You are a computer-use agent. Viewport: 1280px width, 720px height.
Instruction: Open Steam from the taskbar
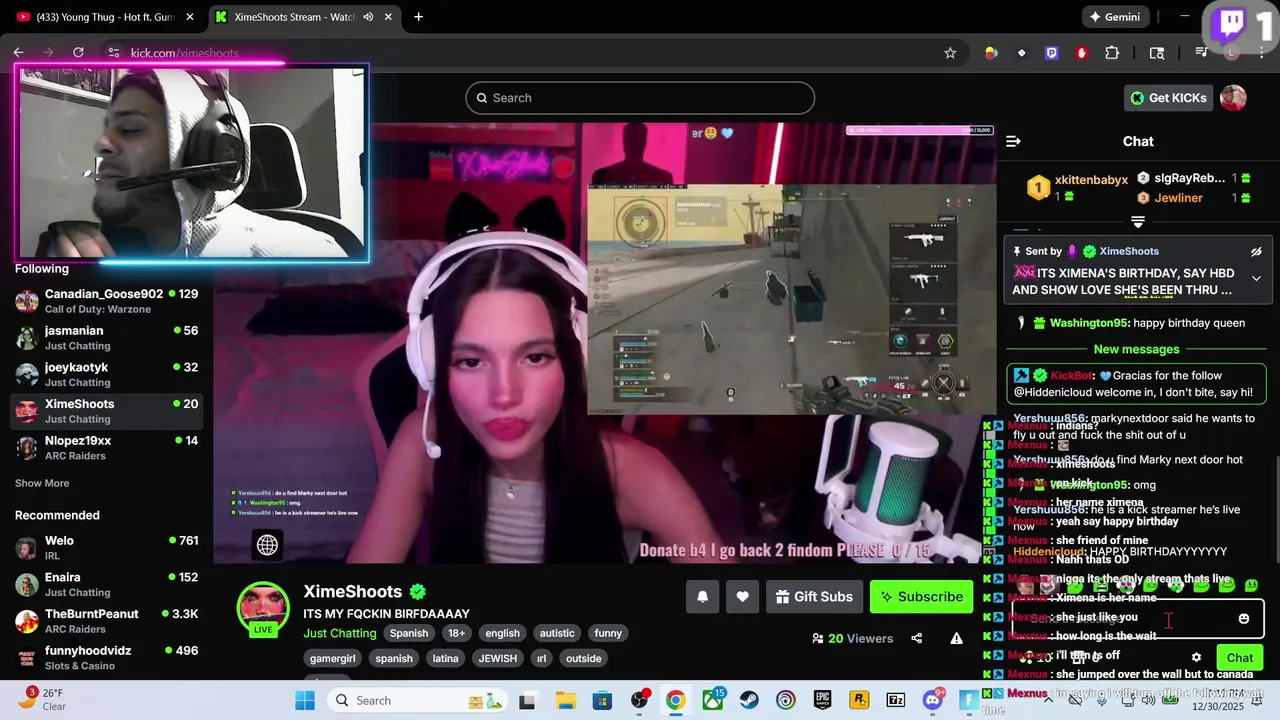click(749, 700)
